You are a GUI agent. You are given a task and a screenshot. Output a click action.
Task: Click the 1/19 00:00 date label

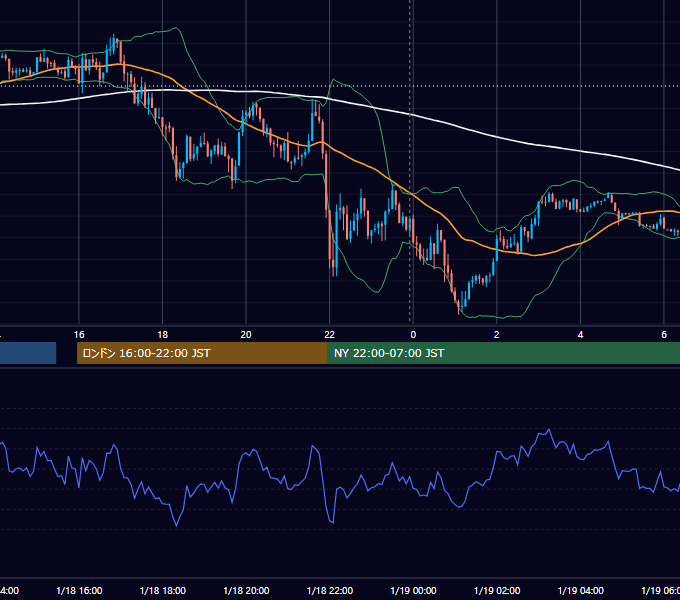click(413, 591)
